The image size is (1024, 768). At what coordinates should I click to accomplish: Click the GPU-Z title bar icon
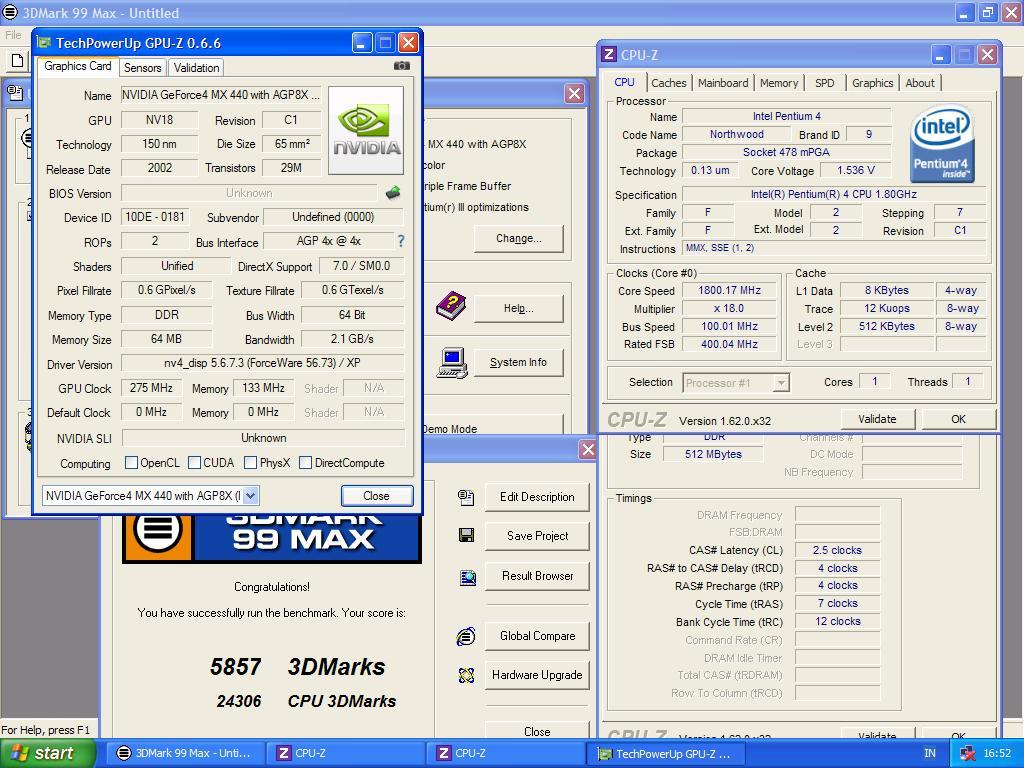pos(44,42)
